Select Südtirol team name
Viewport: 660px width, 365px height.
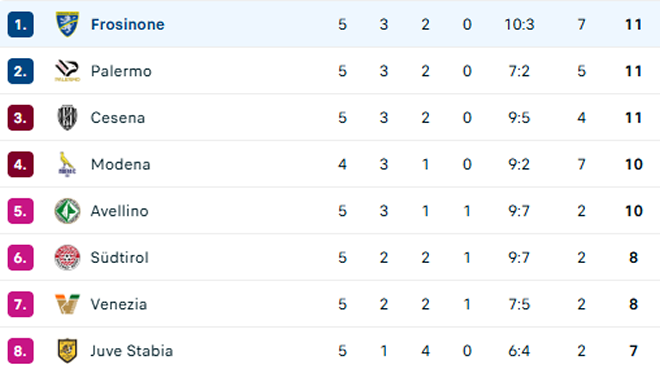120,258
